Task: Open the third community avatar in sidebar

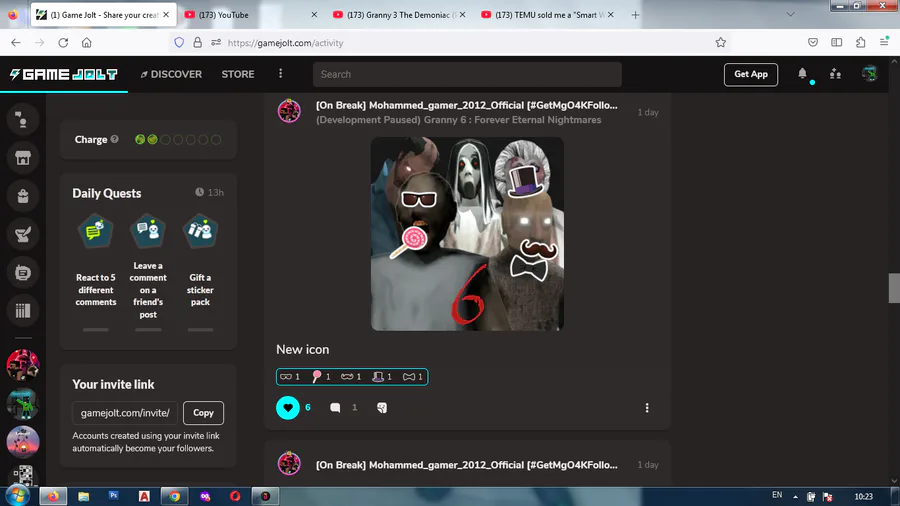Action: click(23, 442)
